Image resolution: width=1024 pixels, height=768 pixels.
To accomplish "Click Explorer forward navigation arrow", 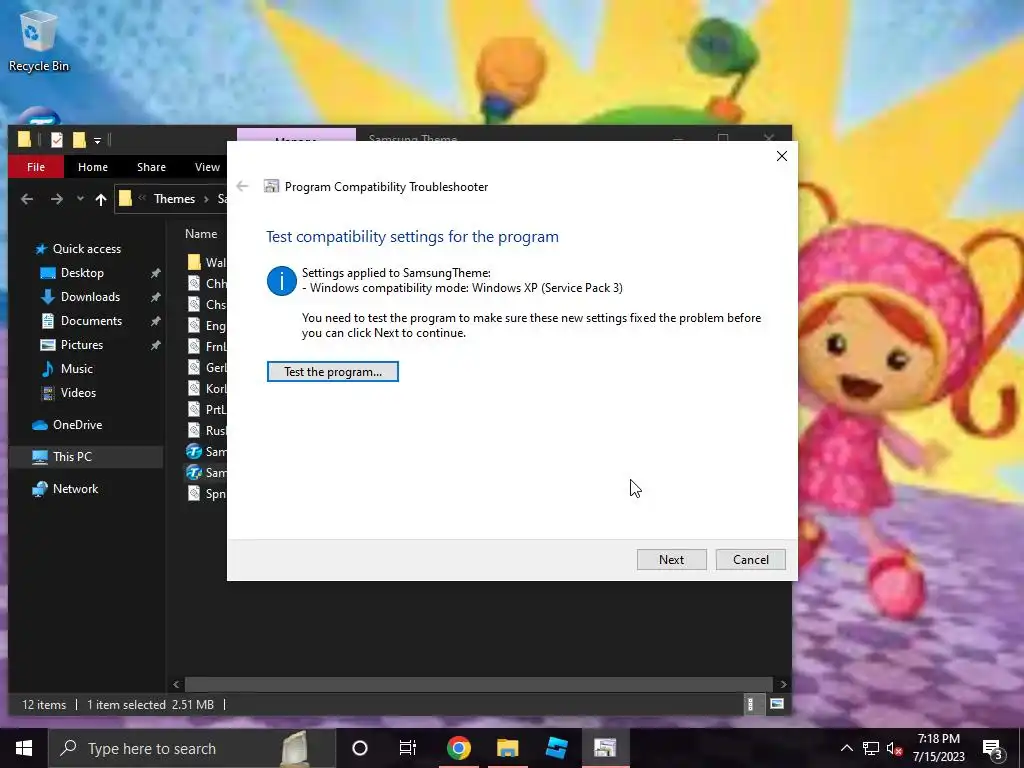I will [57, 199].
